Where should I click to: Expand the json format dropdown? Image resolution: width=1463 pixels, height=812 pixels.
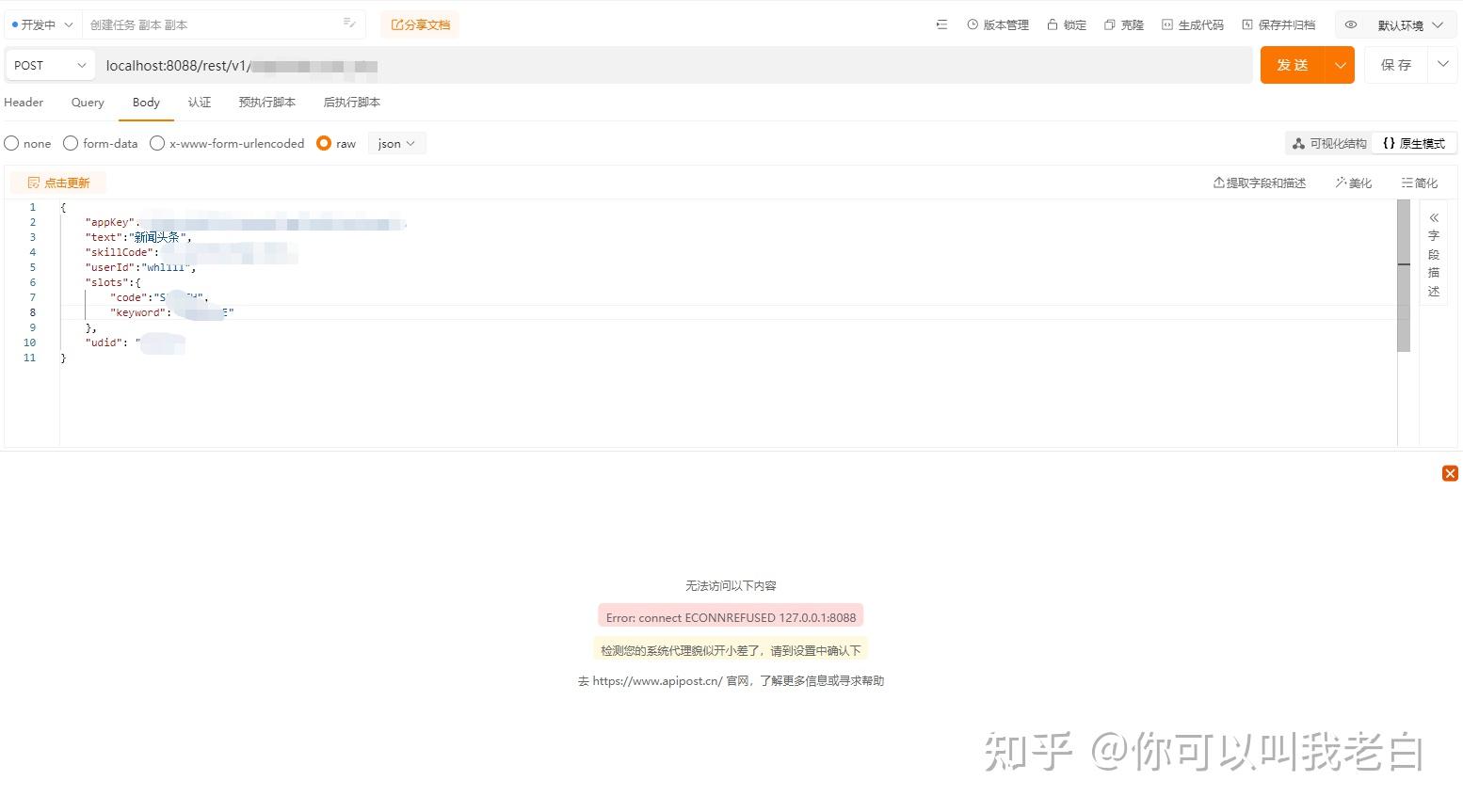396,143
